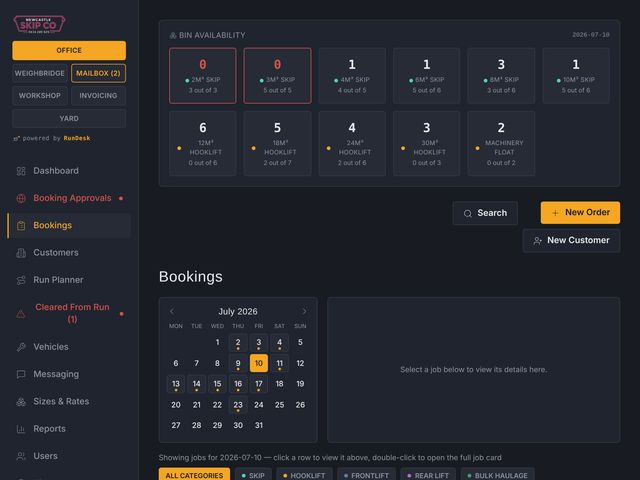Create a New Order

[x=580, y=213]
